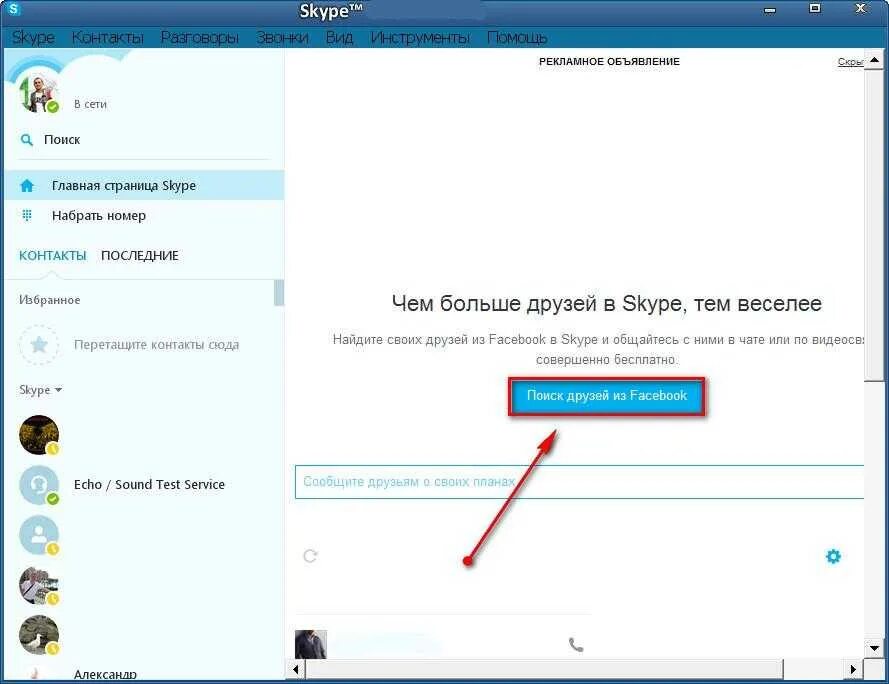This screenshot has height=684, width=889.
Task: Click the search magnifier icon
Action: (27, 140)
